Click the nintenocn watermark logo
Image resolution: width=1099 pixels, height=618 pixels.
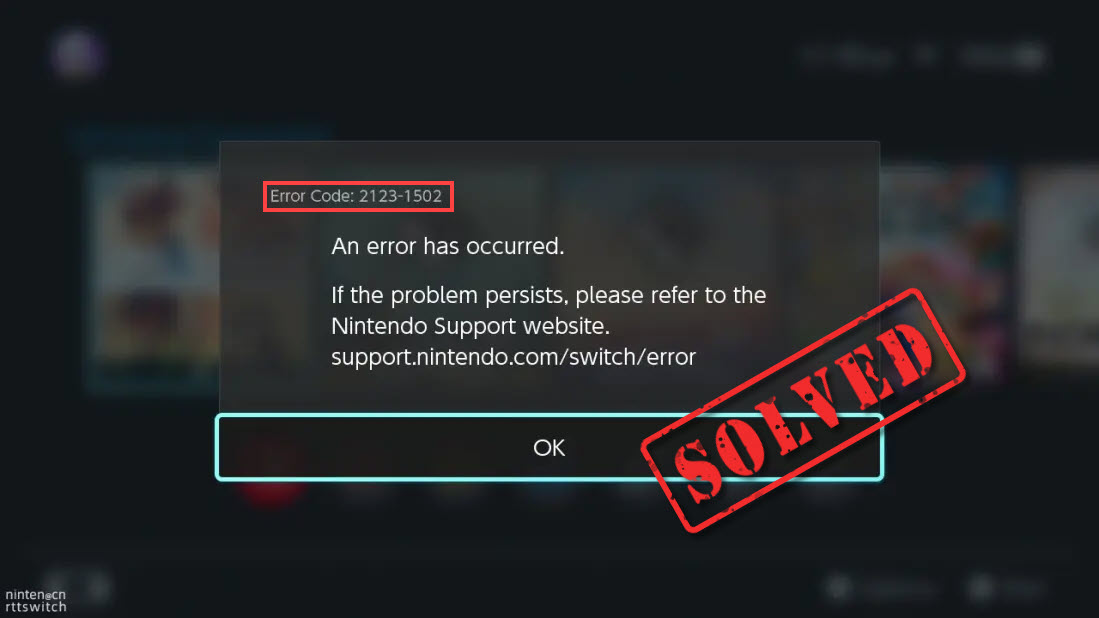tap(35, 601)
